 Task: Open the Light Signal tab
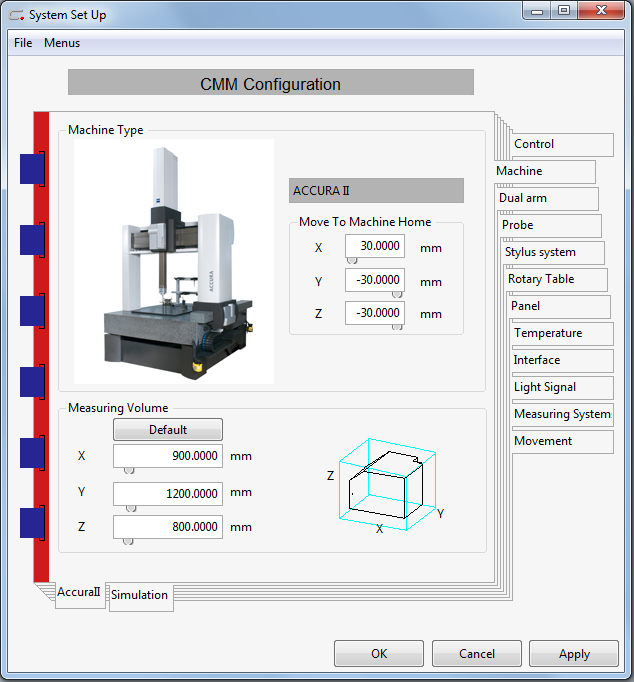pyautogui.click(x=563, y=387)
